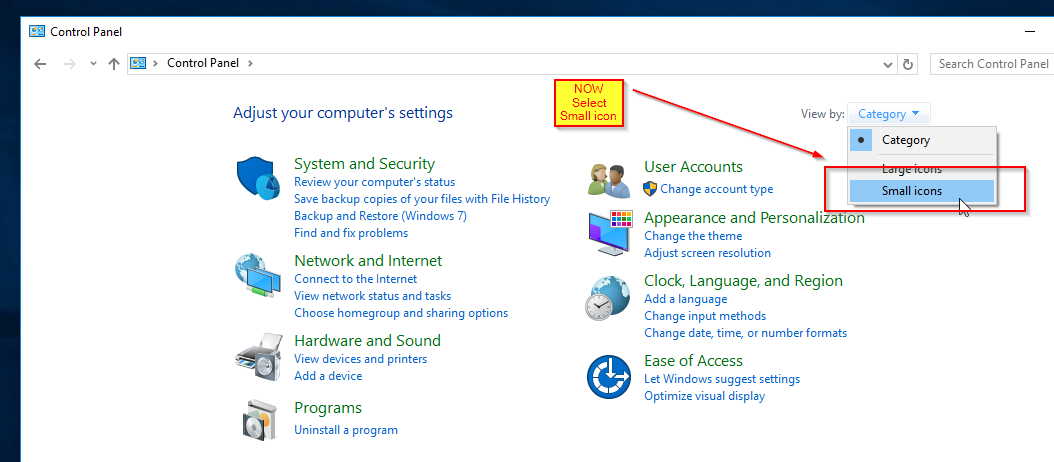1054x462 pixels.
Task: Select Category in the View by menu
Action: click(x=922, y=140)
